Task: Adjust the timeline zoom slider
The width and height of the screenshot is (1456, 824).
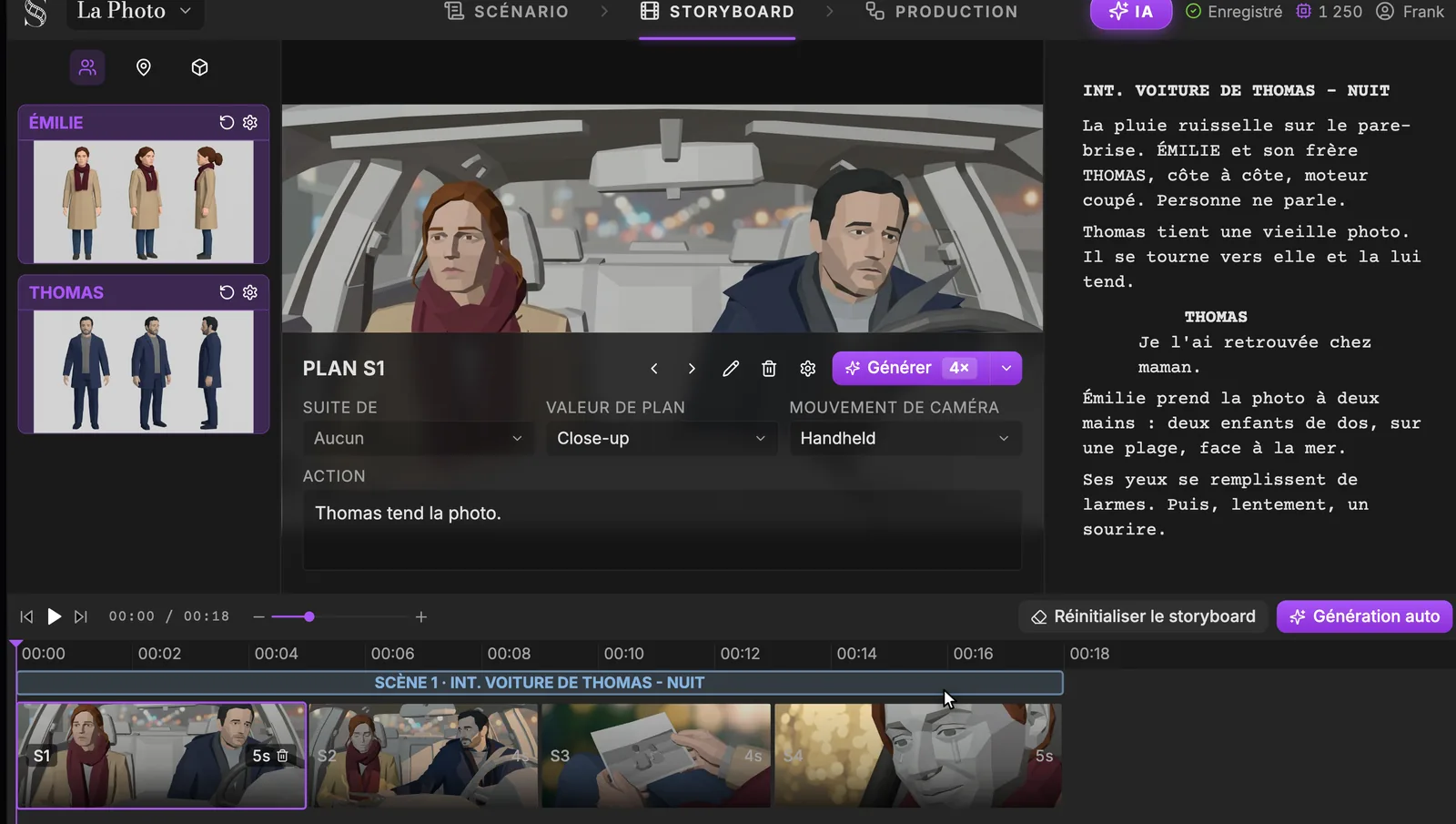Action: pyautogui.click(x=309, y=617)
